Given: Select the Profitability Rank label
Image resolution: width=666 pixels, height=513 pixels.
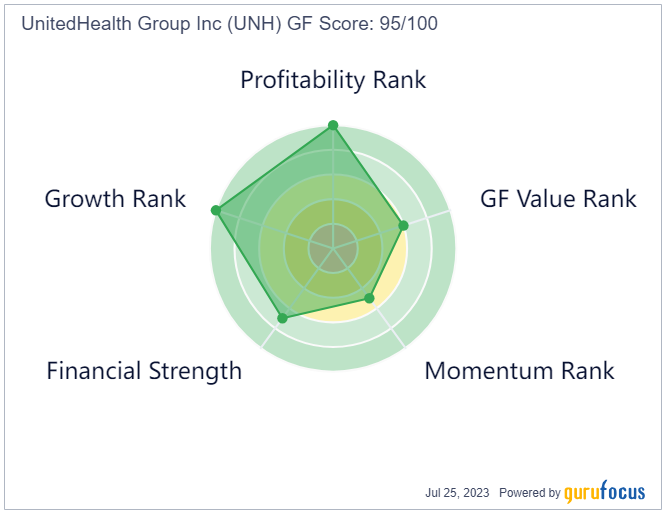Looking at the screenshot, I should (333, 80).
